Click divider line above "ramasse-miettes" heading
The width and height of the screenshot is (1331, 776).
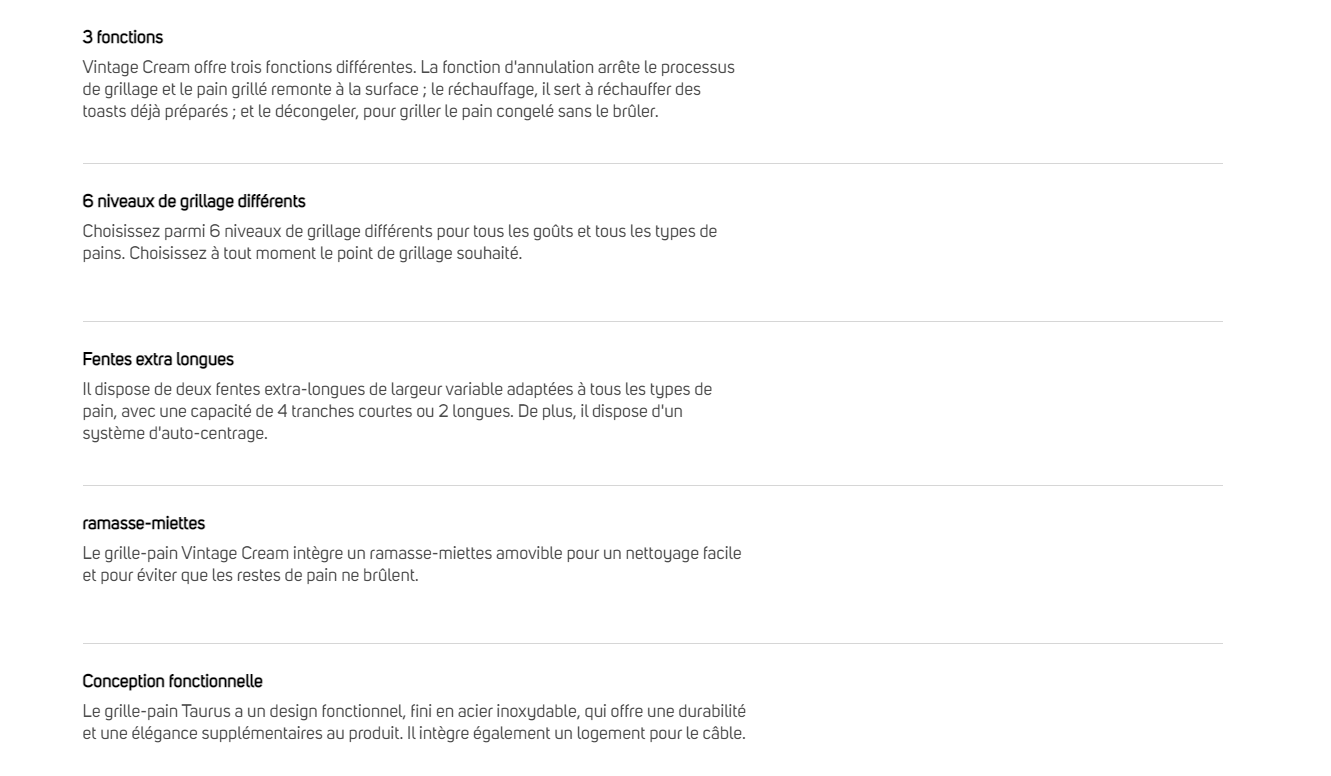pos(652,485)
